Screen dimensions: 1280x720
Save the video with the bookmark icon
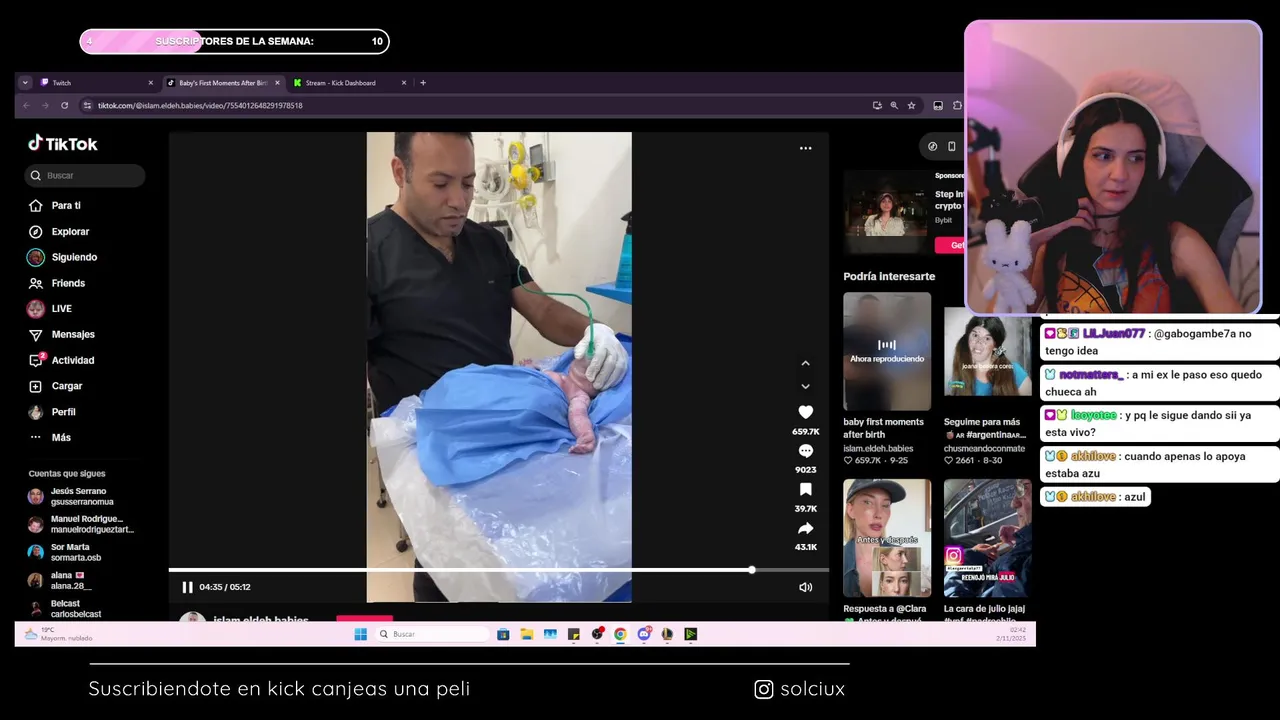[x=805, y=489]
